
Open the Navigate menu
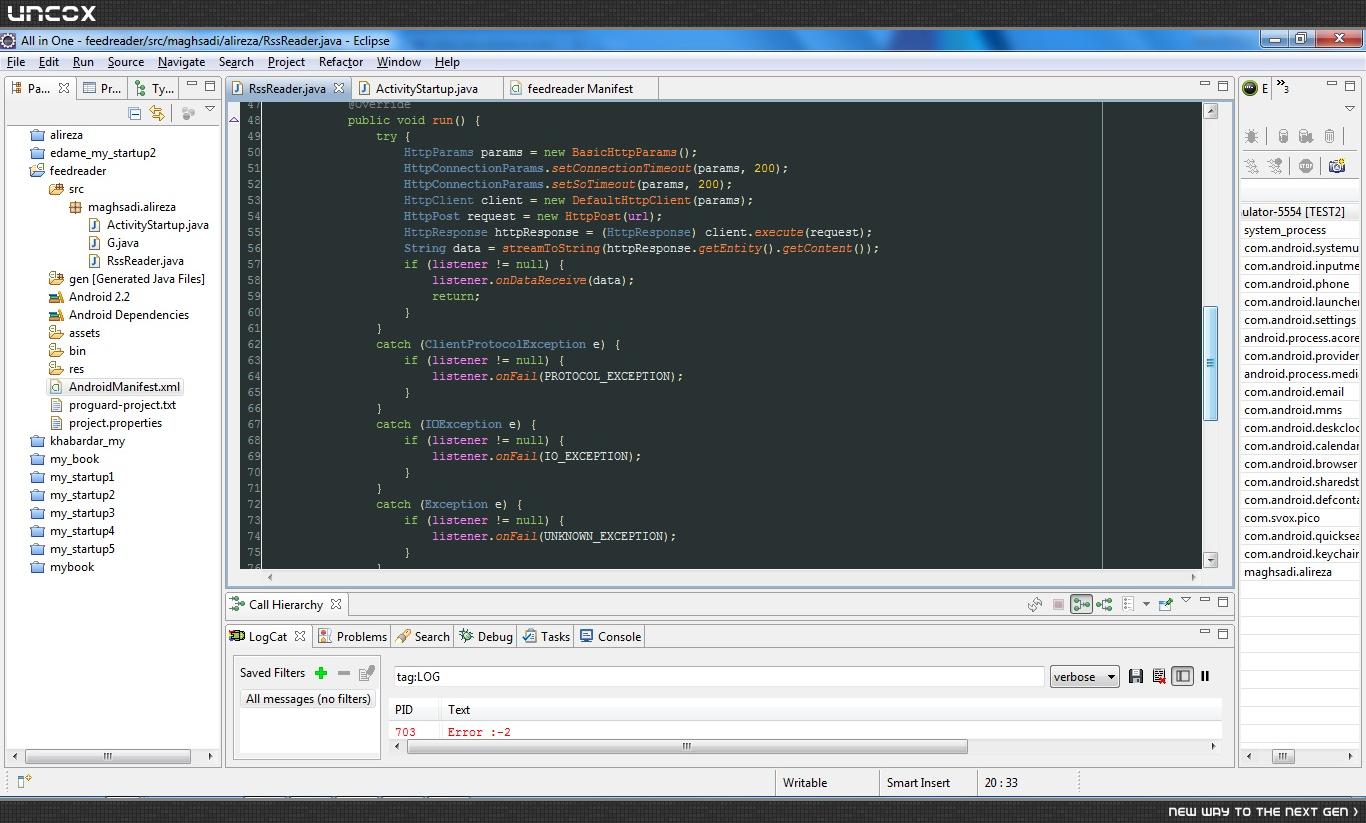(181, 62)
